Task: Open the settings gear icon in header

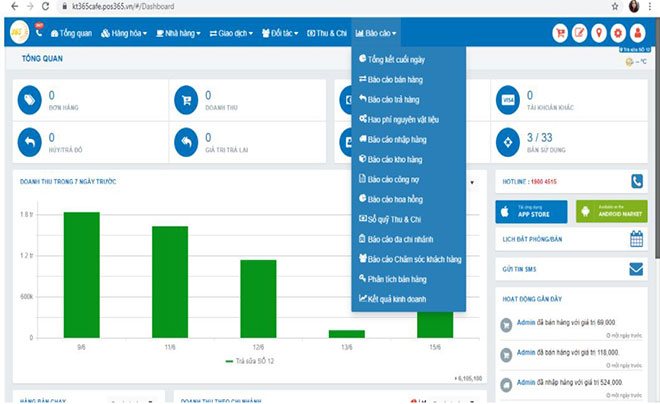Action: 618,32
